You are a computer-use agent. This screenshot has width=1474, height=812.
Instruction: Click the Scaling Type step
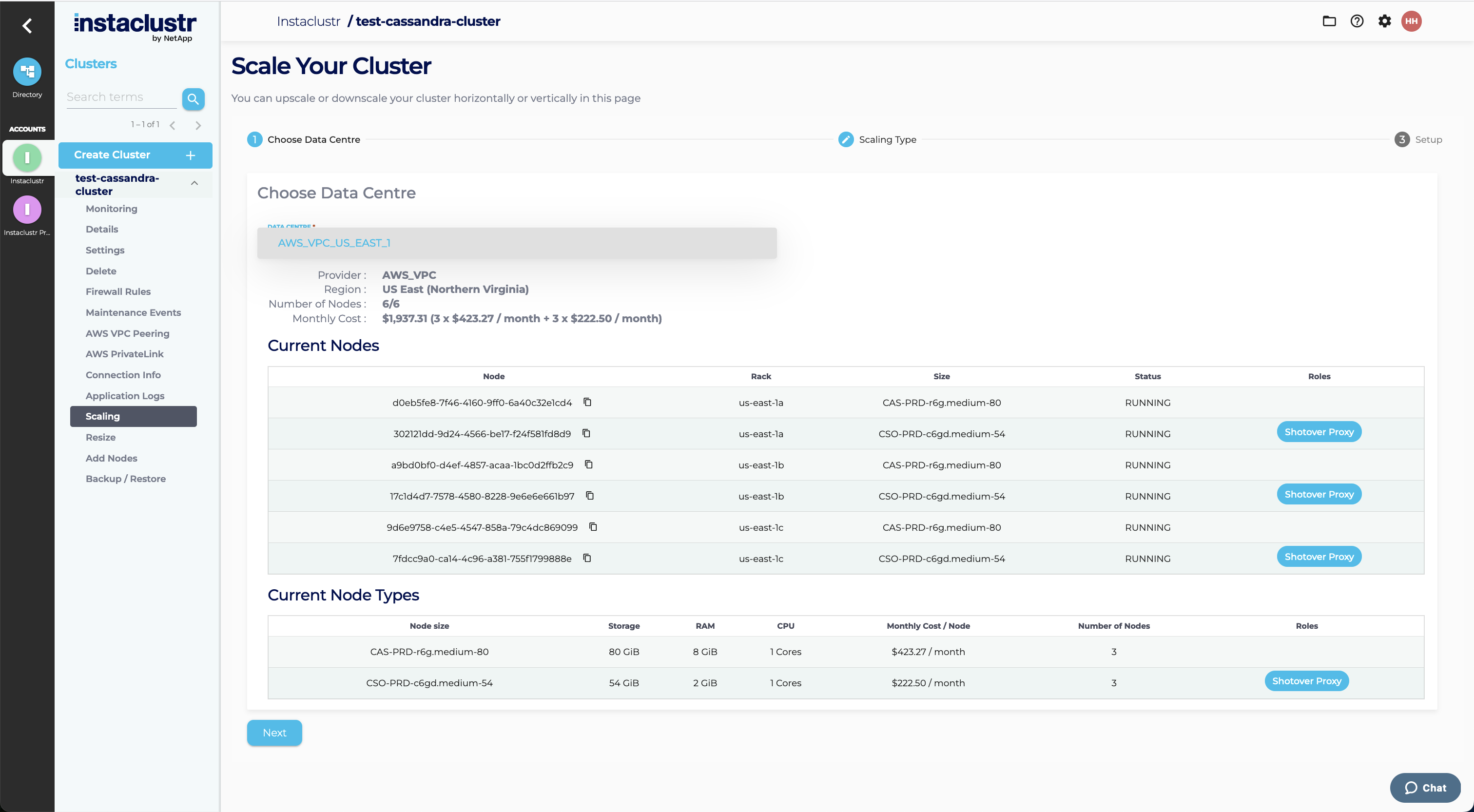[x=877, y=139]
